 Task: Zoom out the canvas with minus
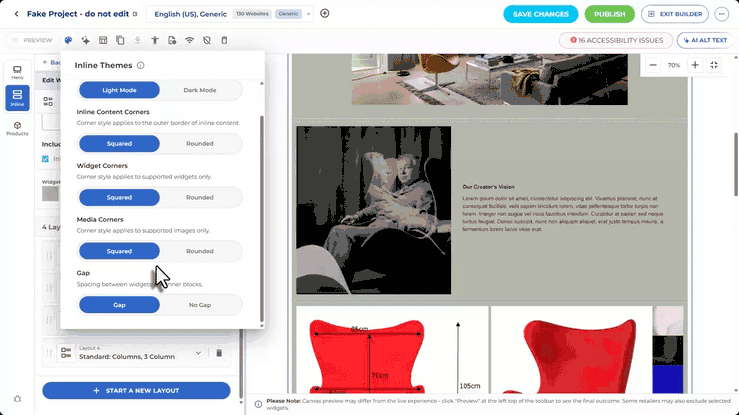[653, 65]
